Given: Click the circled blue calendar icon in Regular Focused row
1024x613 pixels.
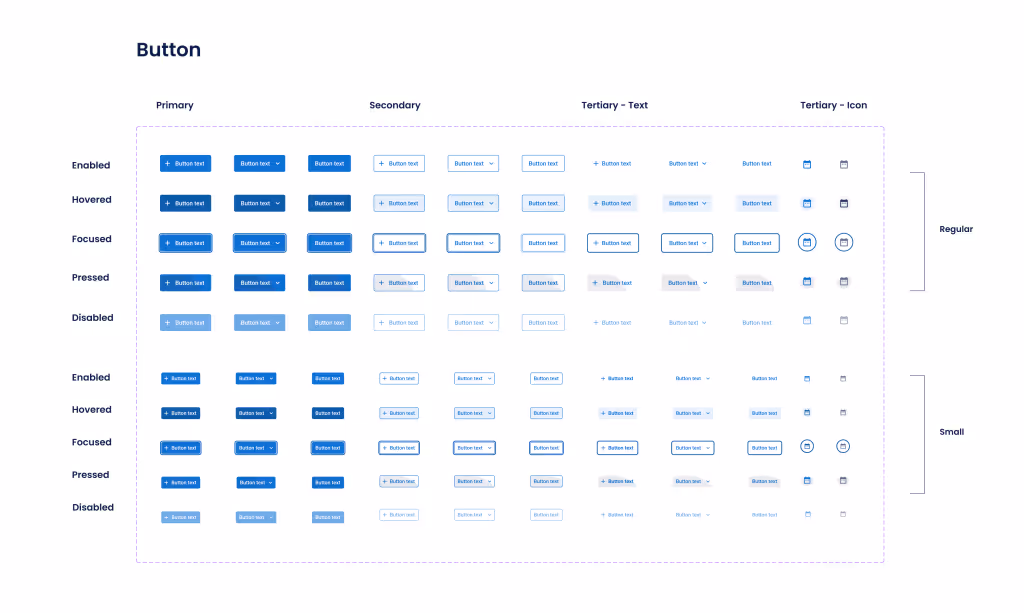Looking at the screenshot, I should 807,242.
